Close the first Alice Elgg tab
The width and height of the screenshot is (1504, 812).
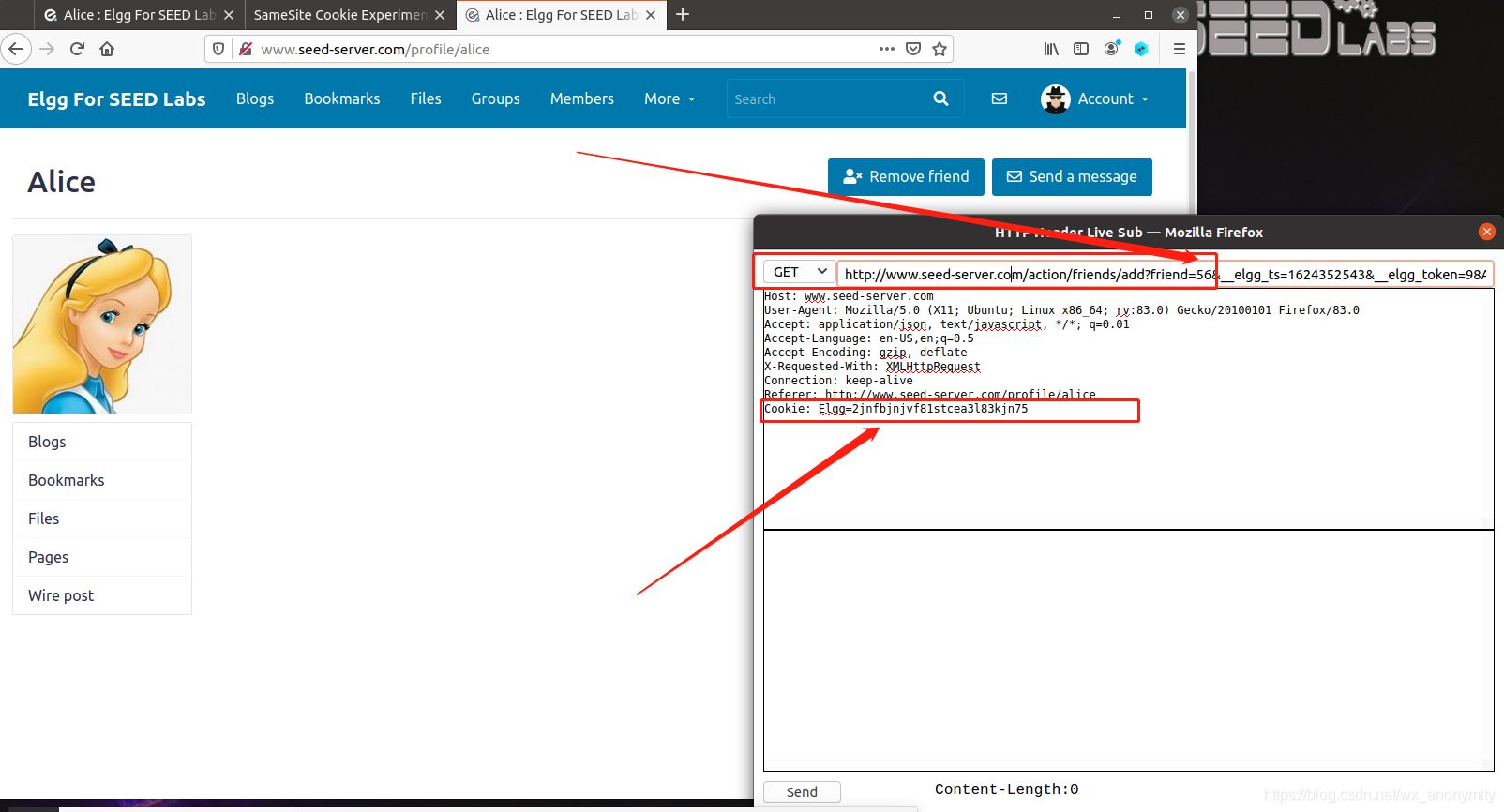coord(229,15)
